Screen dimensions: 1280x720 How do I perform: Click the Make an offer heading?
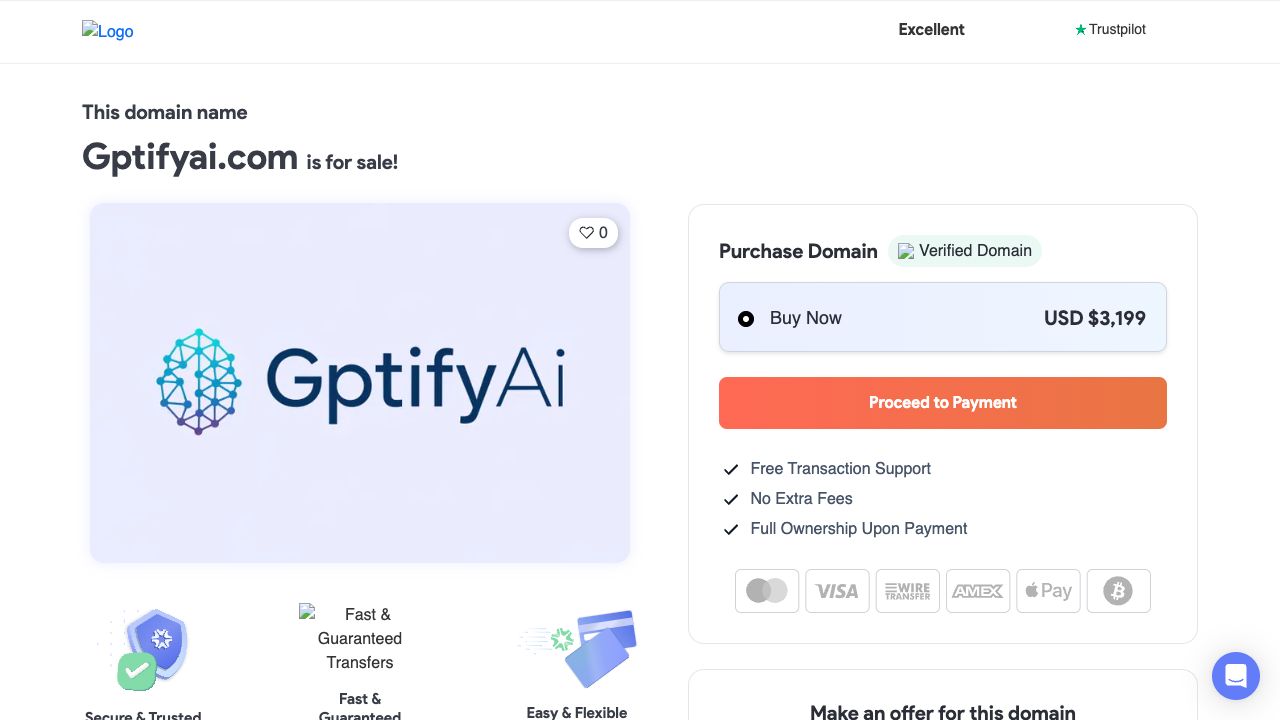pos(942,712)
